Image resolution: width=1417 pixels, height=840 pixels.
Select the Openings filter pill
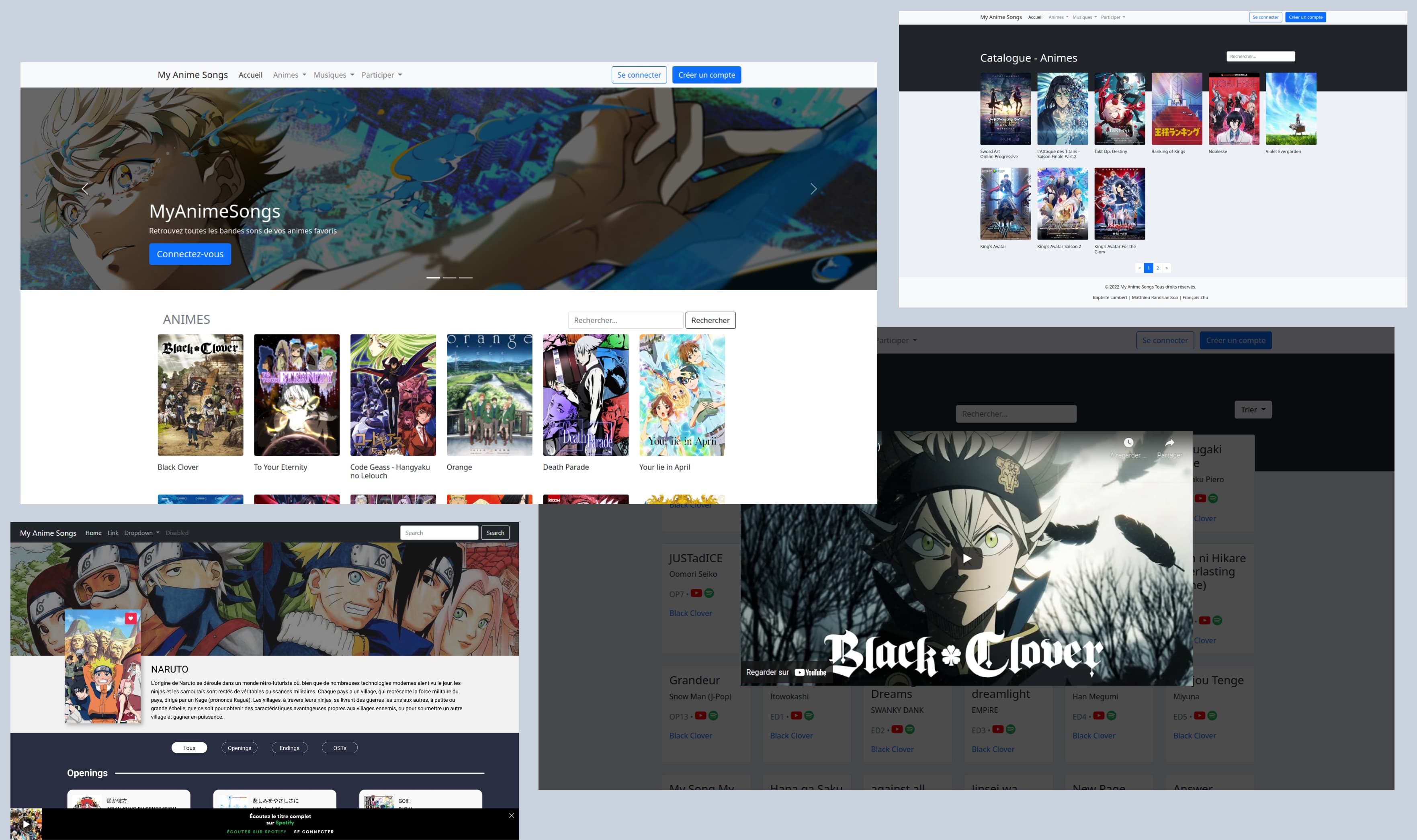tap(240, 748)
